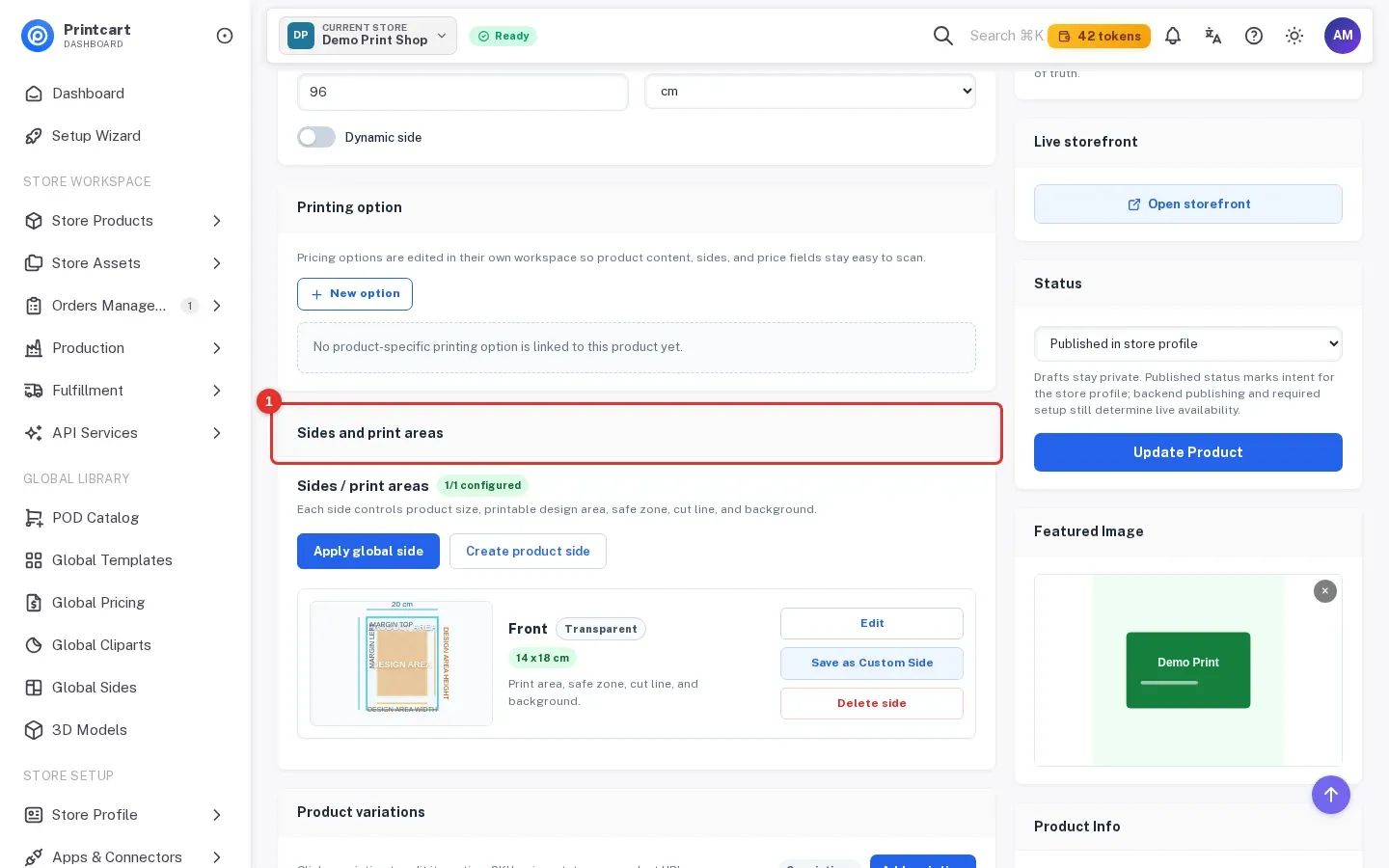Click the New option button
This screenshot has height=868, width=1389.
pyautogui.click(x=355, y=294)
